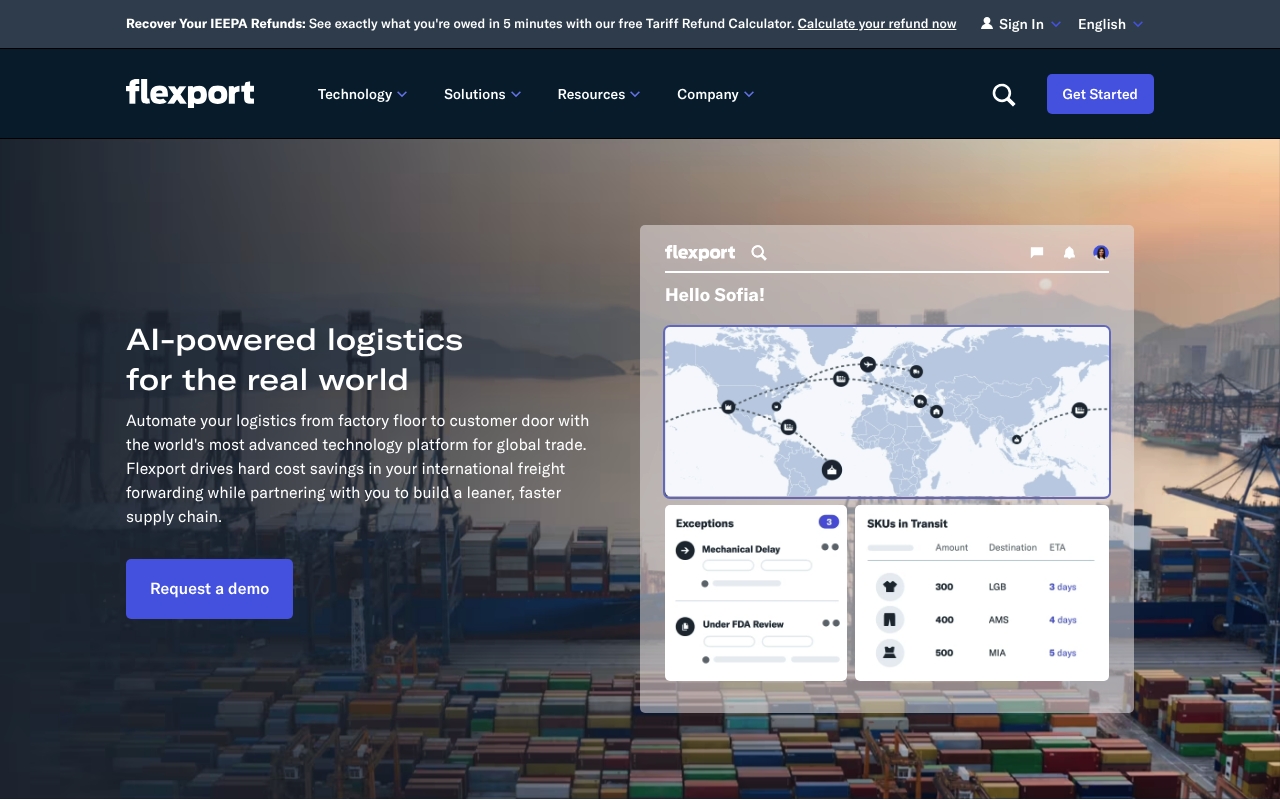Click the Sign In person icon

coord(987,23)
